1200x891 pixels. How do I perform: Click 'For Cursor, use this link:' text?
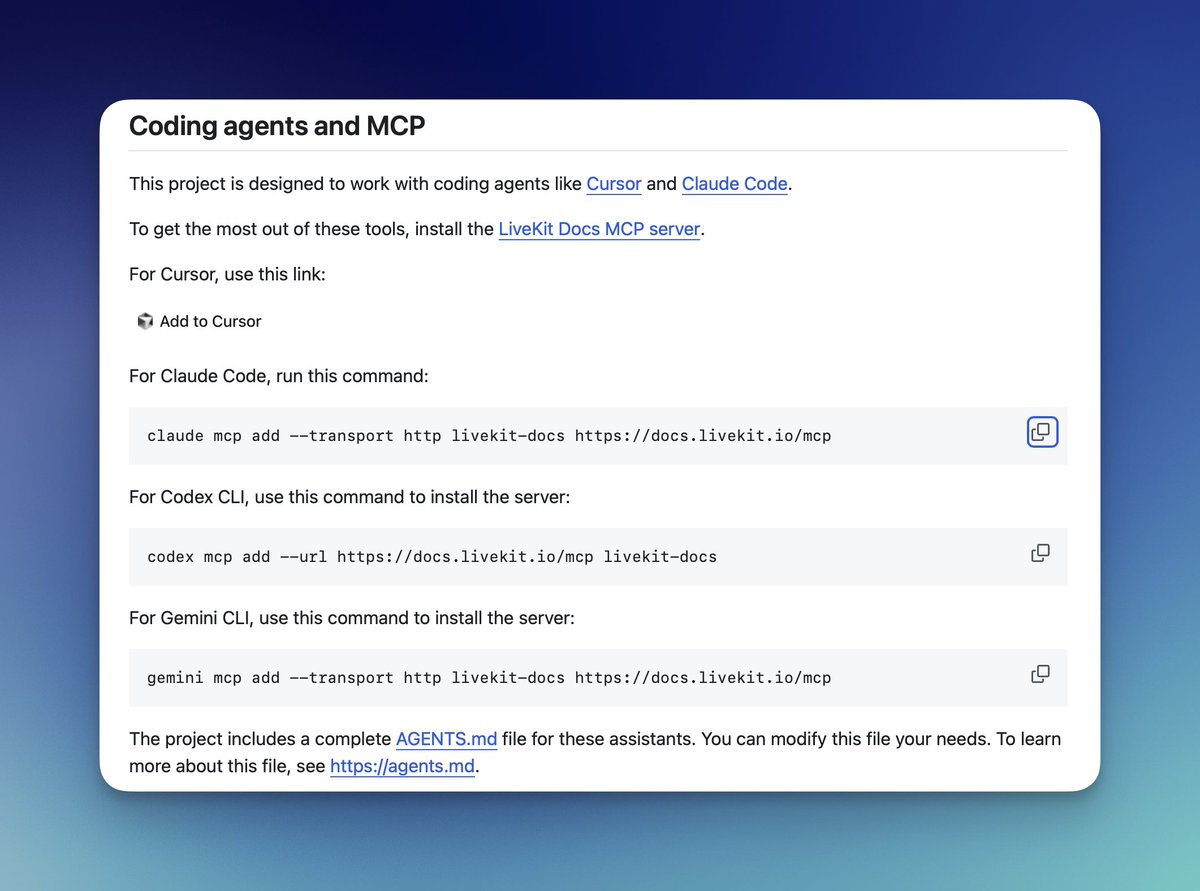227,274
